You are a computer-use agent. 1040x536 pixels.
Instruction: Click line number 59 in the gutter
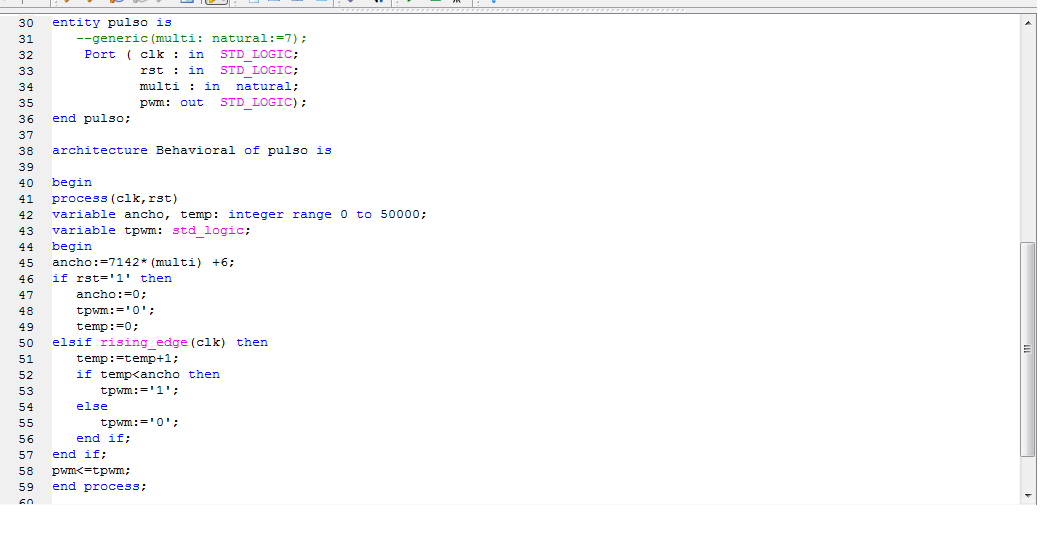click(x=26, y=487)
